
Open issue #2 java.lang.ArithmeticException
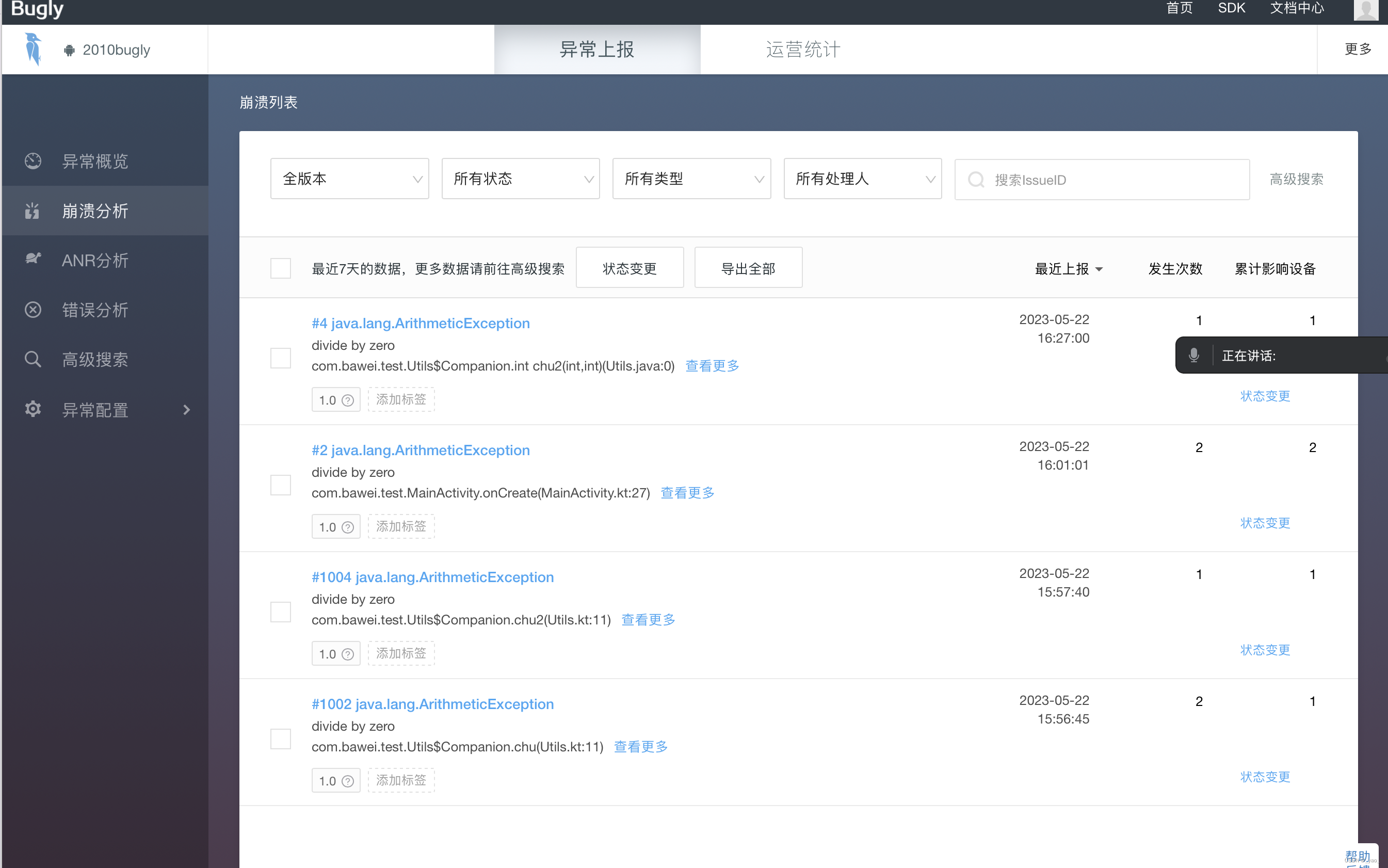click(x=421, y=450)
